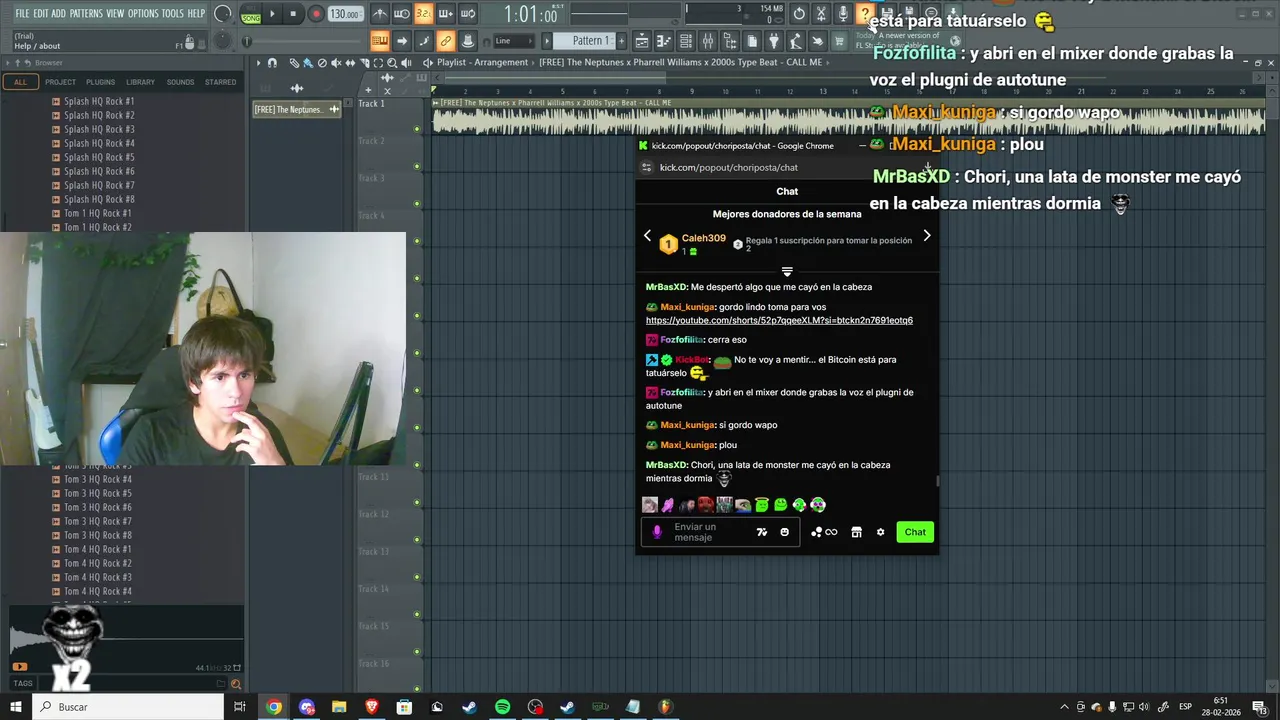This screenshot has height=720, width=1280.
Task: Toggle typing keyboard to piano icon
Action: [x=380, y=41]
